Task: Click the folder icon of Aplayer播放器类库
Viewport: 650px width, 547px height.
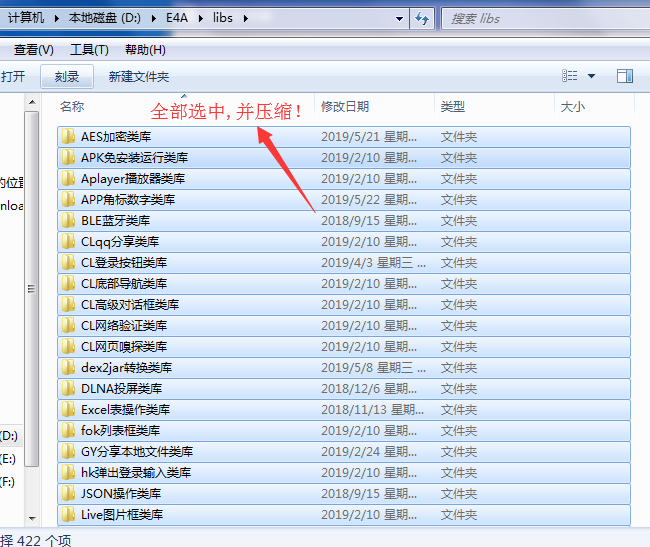Action: pyautogui.click(x=68, y=179)
